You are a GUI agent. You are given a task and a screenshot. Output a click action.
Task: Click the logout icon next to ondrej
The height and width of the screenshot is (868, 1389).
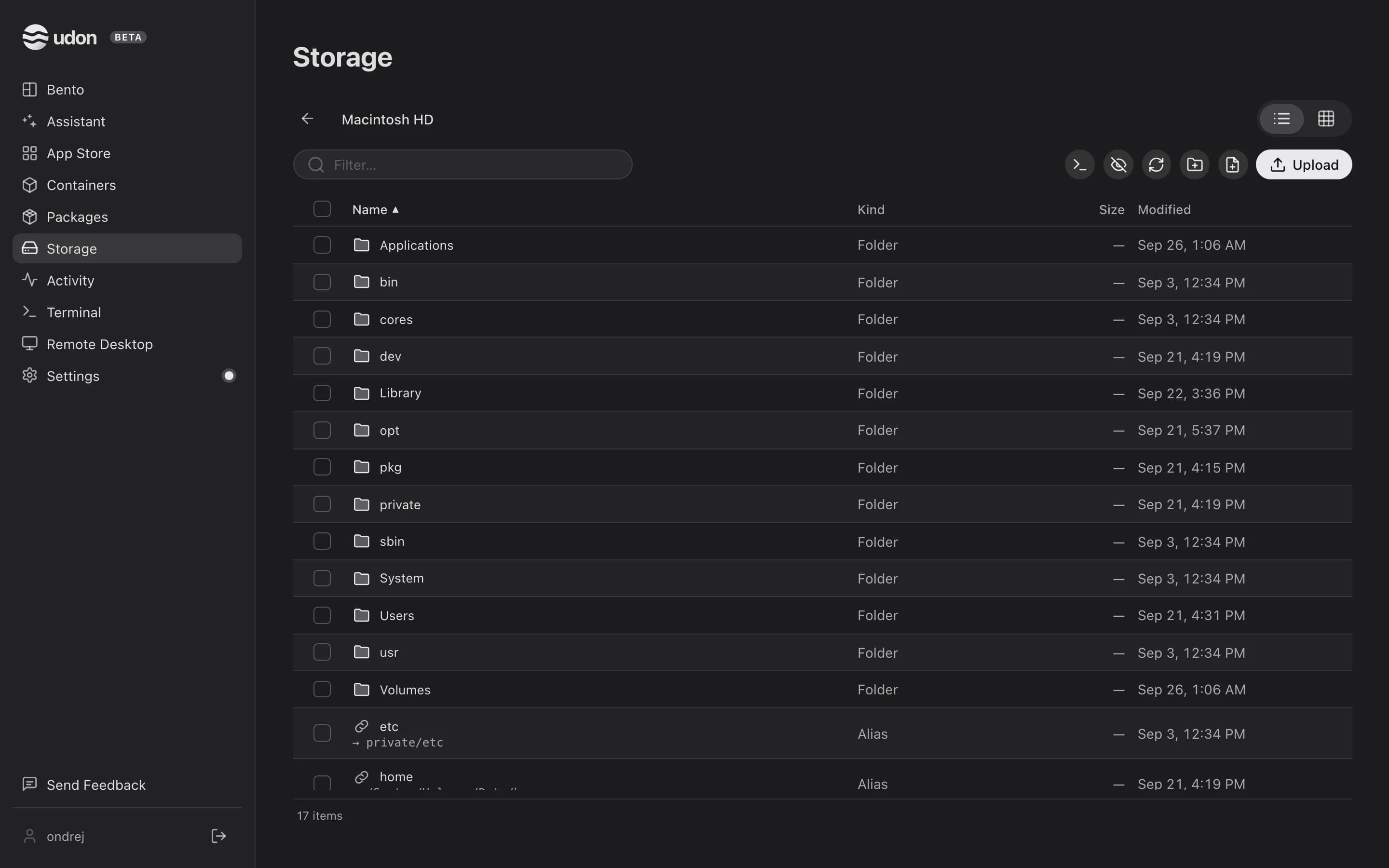218,836
